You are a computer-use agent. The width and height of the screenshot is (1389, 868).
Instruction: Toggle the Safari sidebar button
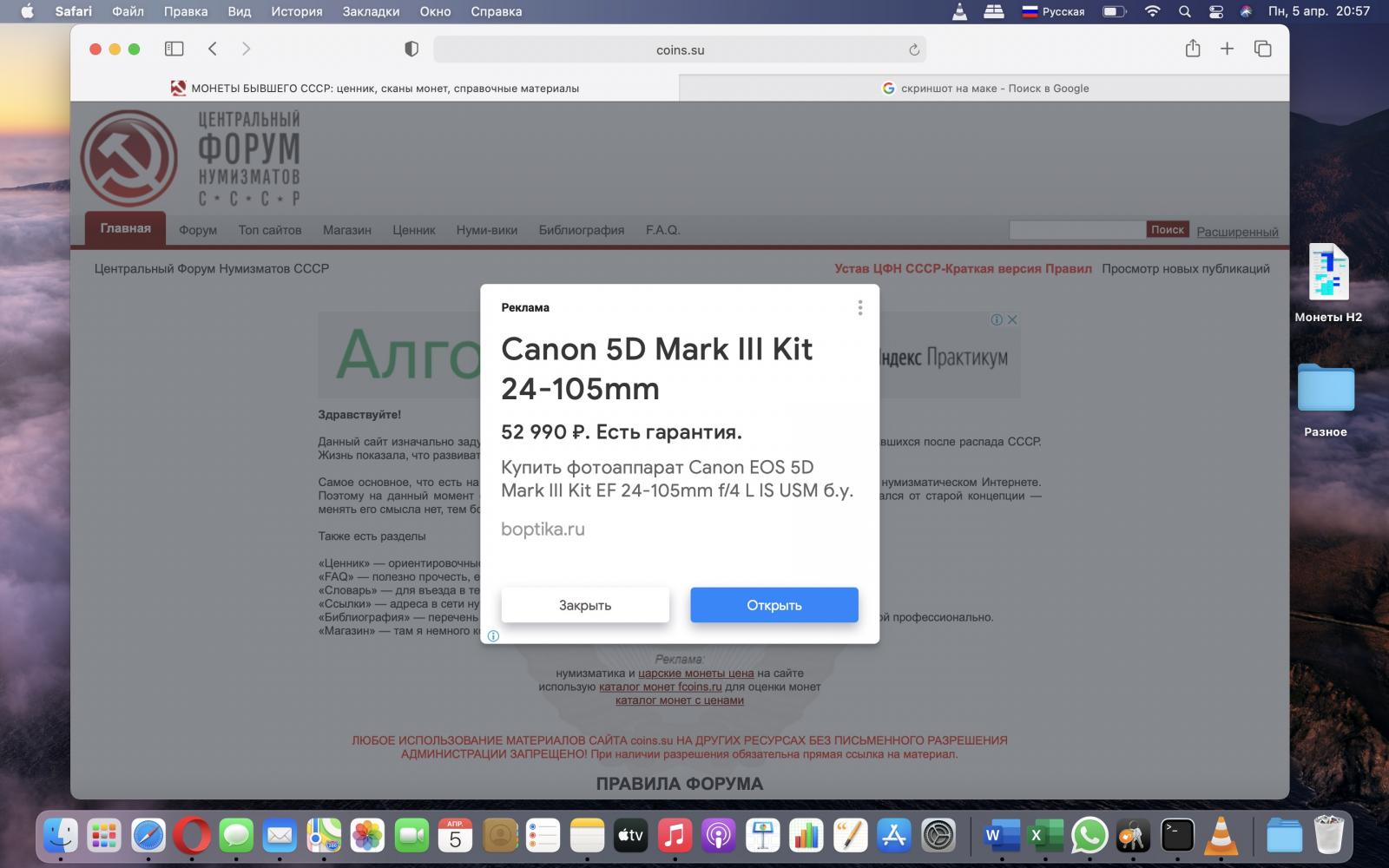tap(174, 49)
